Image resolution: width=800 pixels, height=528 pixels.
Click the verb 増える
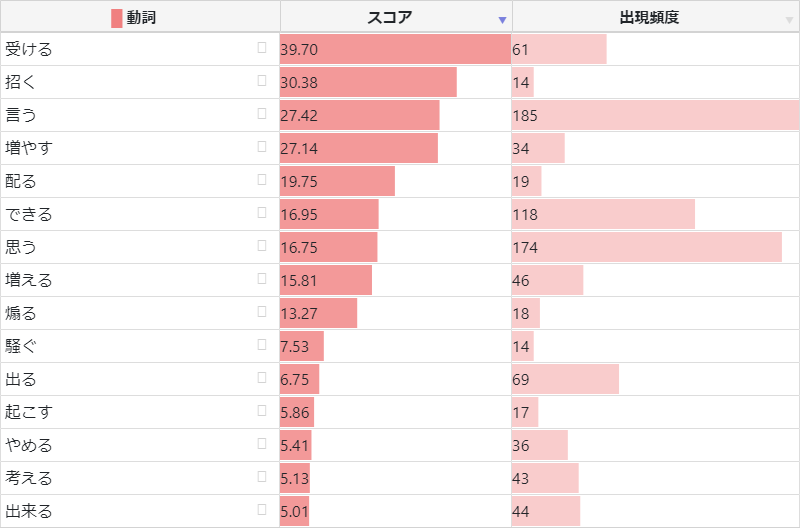pyautogui.click(x=28, y=280)
